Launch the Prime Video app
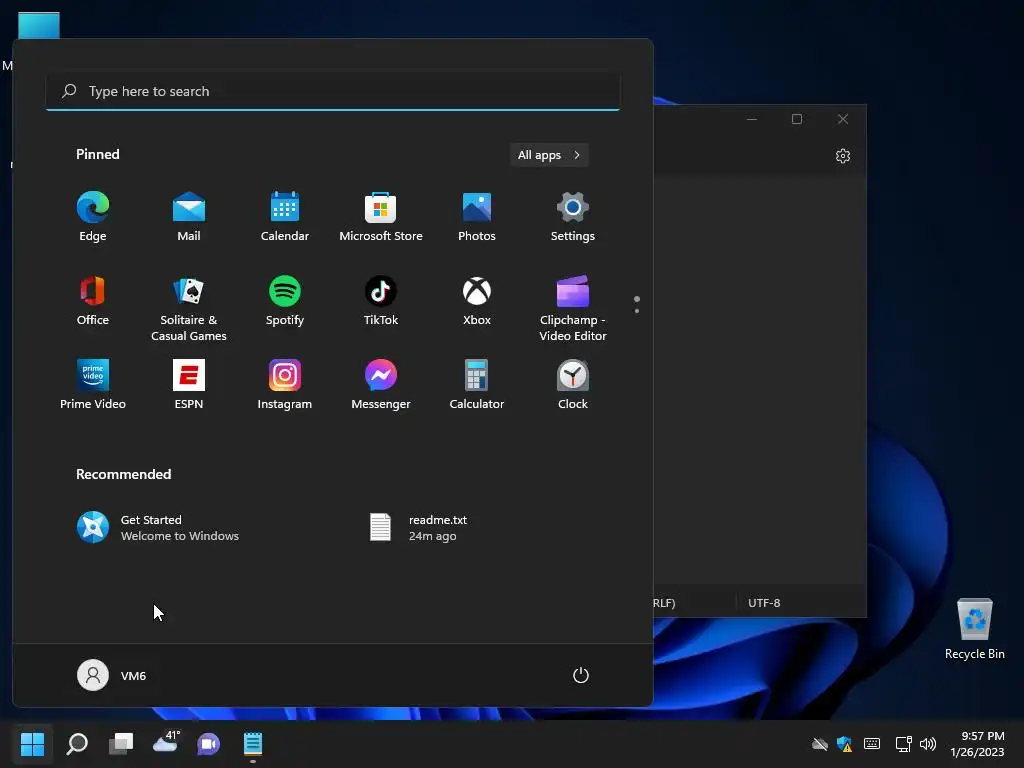1024x768 pixels. coord(93,385)
